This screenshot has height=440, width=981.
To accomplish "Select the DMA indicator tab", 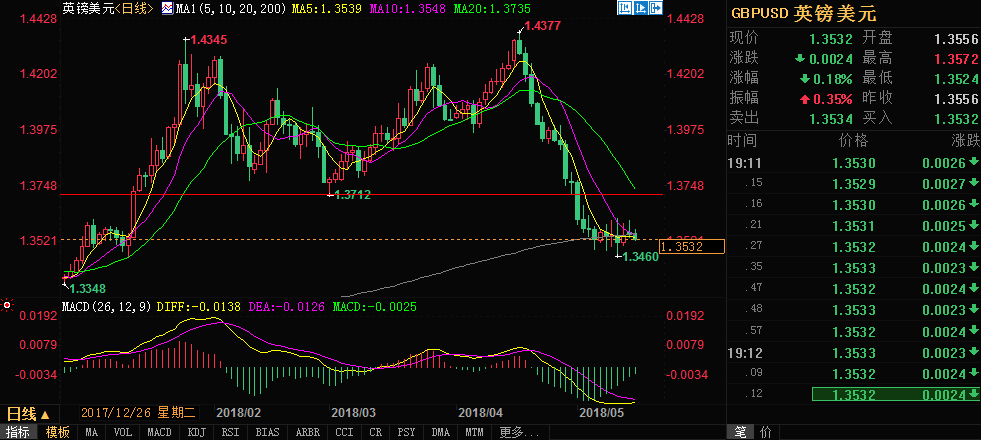I will point(440,432).
